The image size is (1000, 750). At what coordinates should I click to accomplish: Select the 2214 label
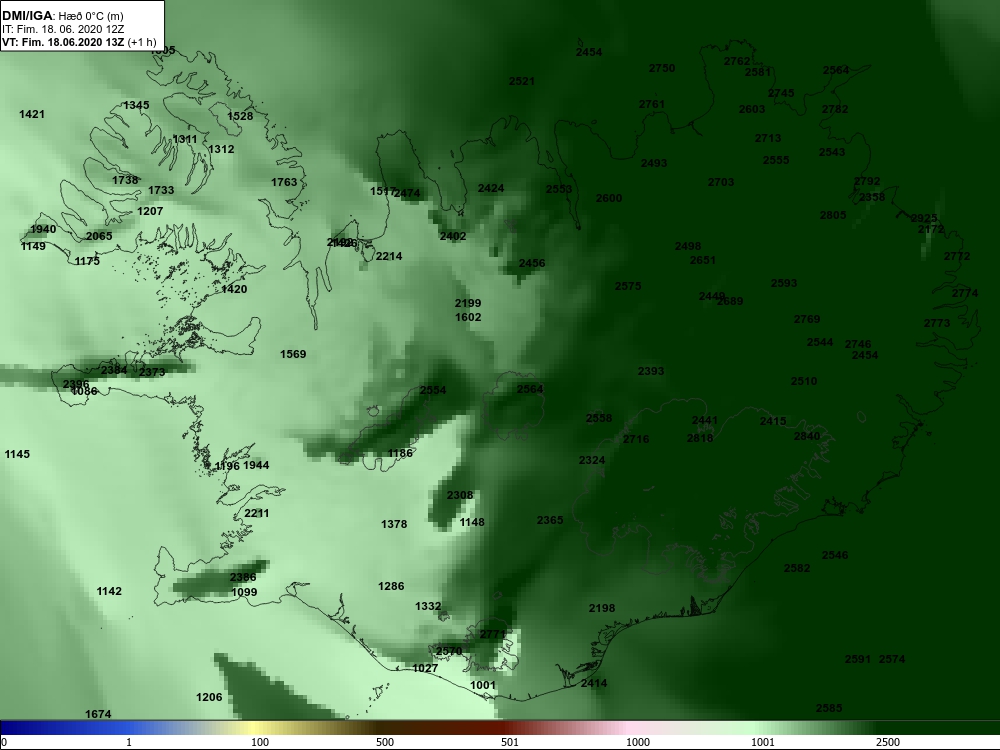pyautogui.click(x=389, y=256)
